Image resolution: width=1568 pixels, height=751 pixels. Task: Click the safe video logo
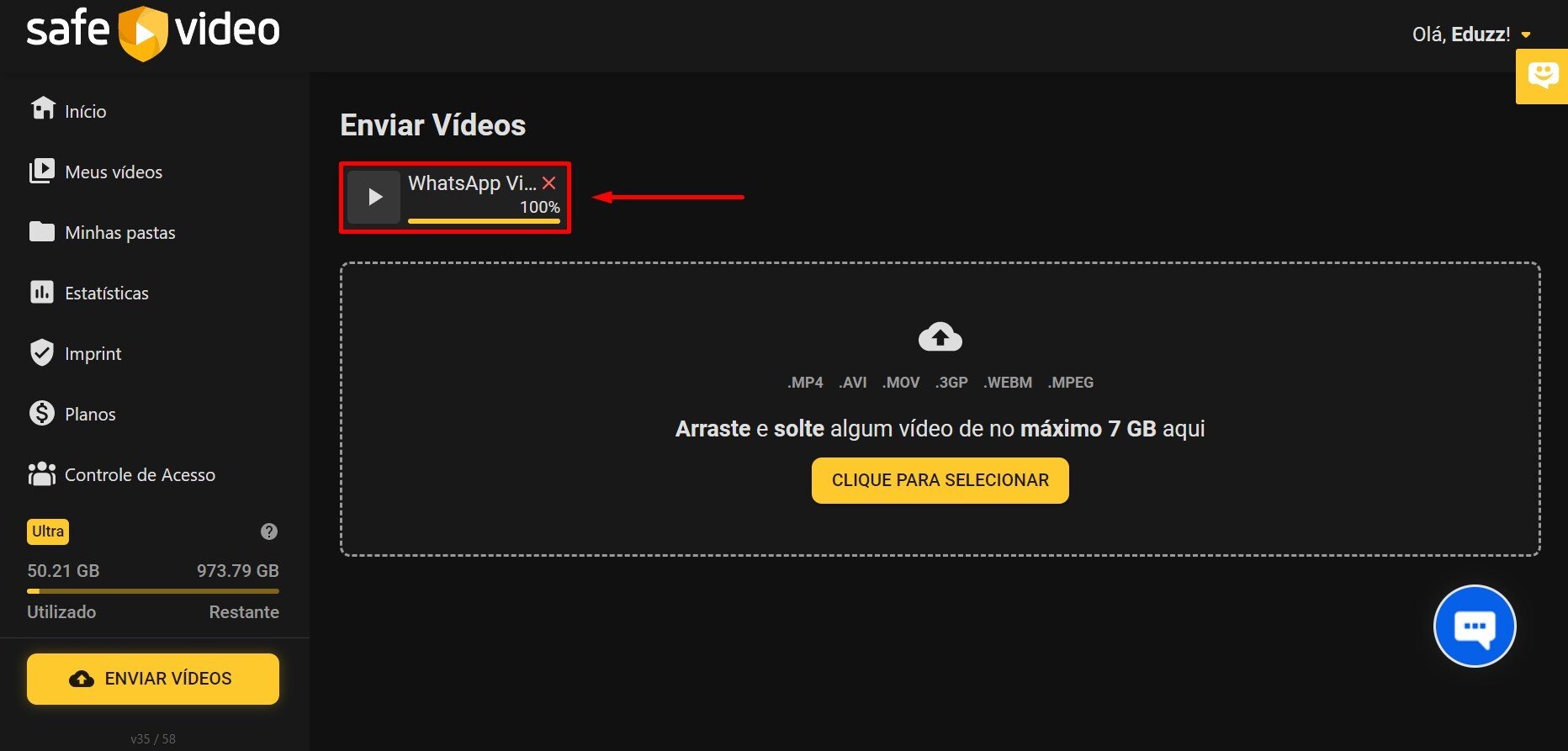(x=153, y=32)
